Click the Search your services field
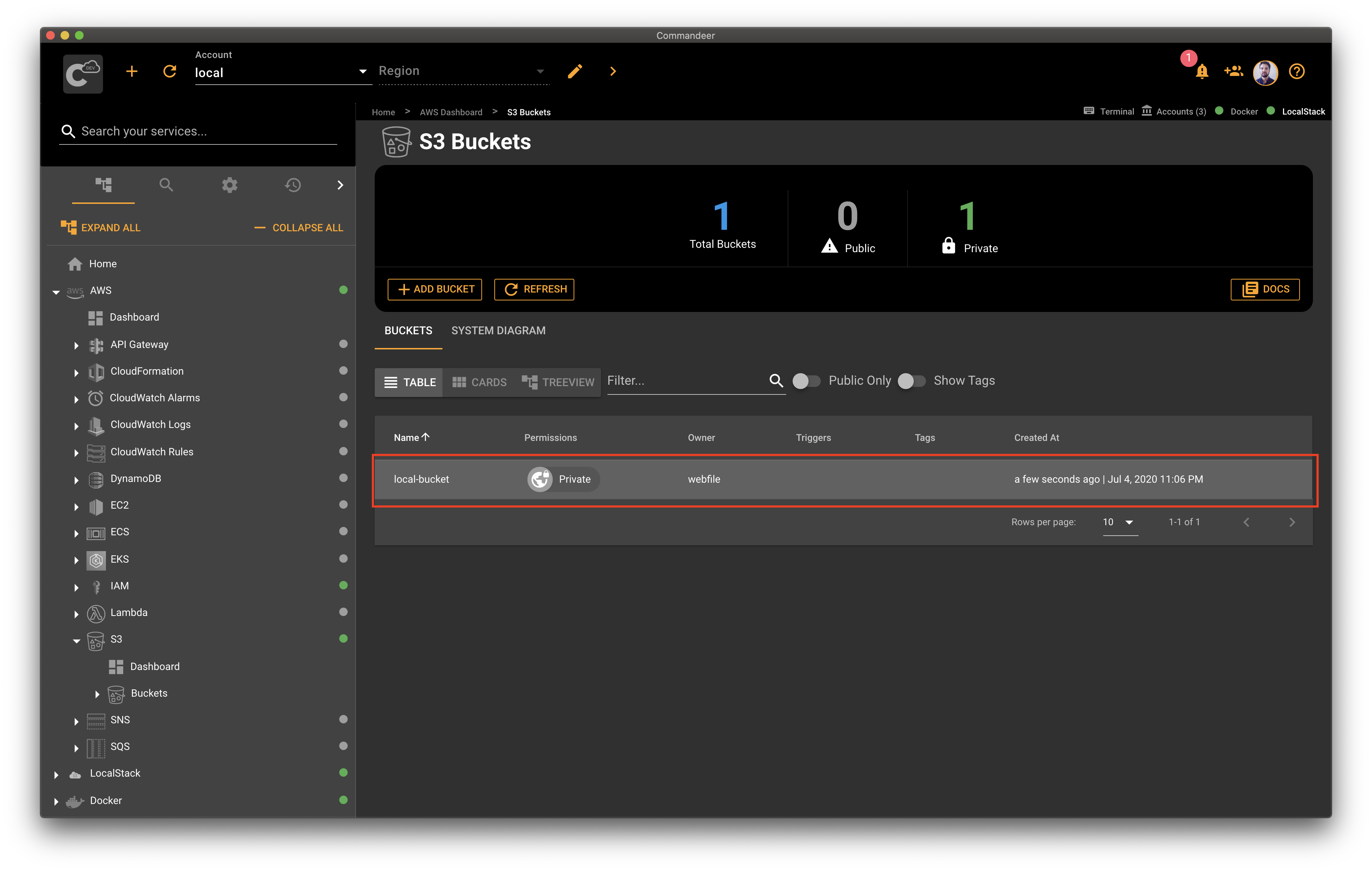The height and width of the screenshot is (871, 1372). click(x=198, y=131)
